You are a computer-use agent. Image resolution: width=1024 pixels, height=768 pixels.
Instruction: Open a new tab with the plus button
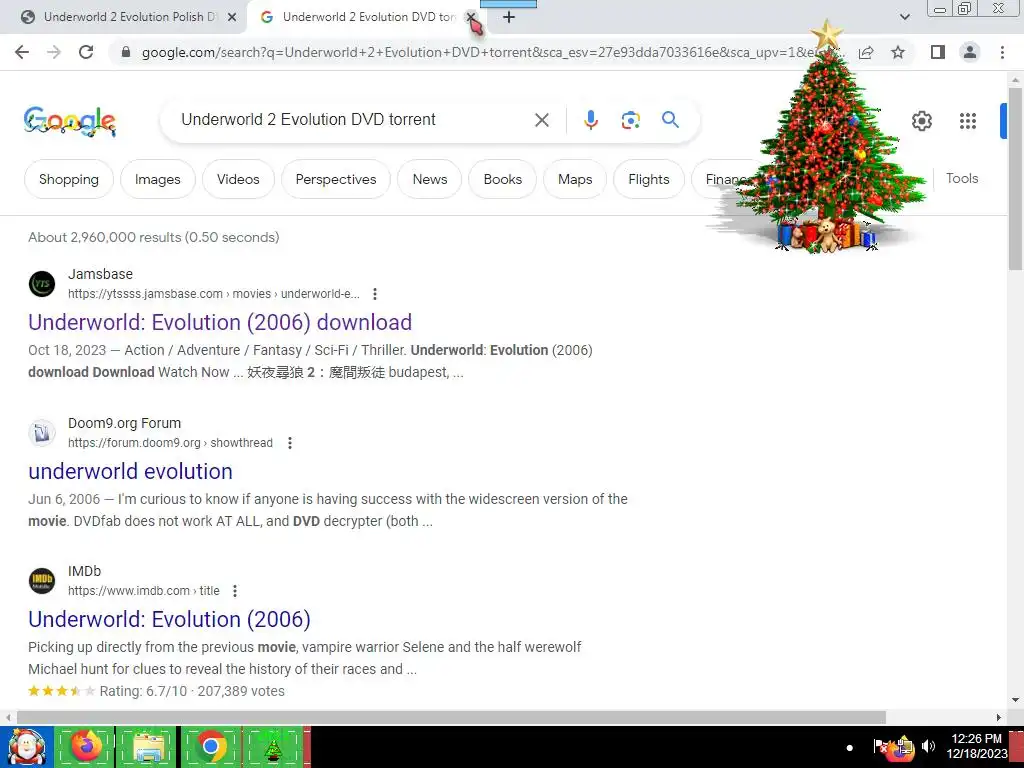pos(509,18)
